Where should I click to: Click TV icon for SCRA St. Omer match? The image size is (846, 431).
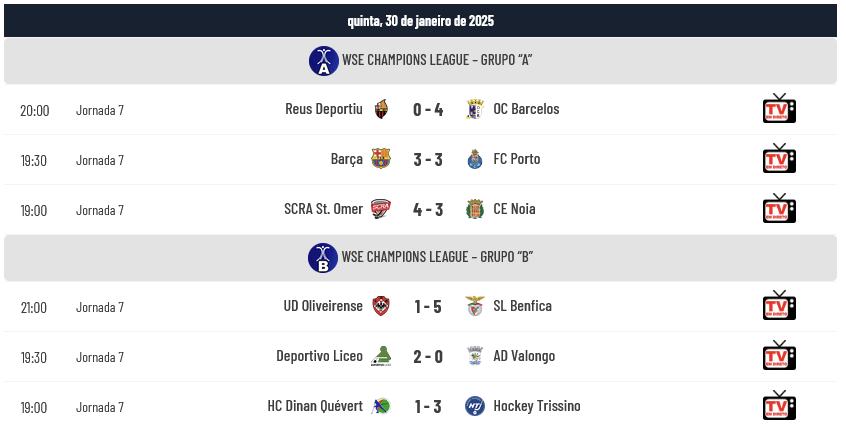point(779,209)
